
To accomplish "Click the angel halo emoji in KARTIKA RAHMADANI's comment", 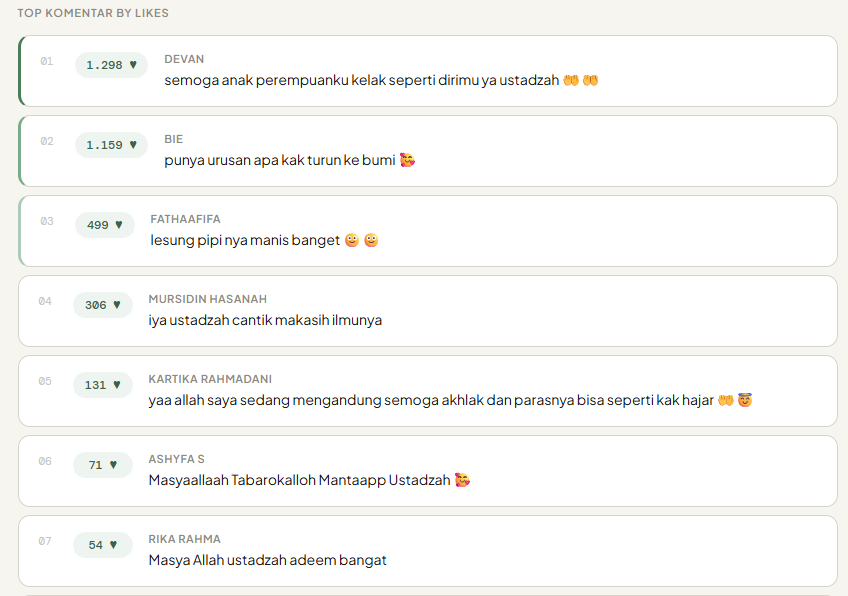I will (x=745, y=400).
